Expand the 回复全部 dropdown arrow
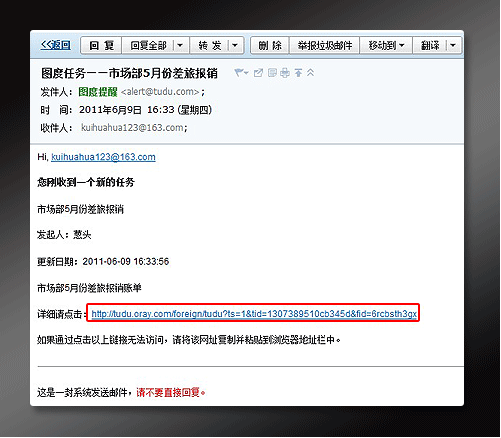 pos(180,45)
